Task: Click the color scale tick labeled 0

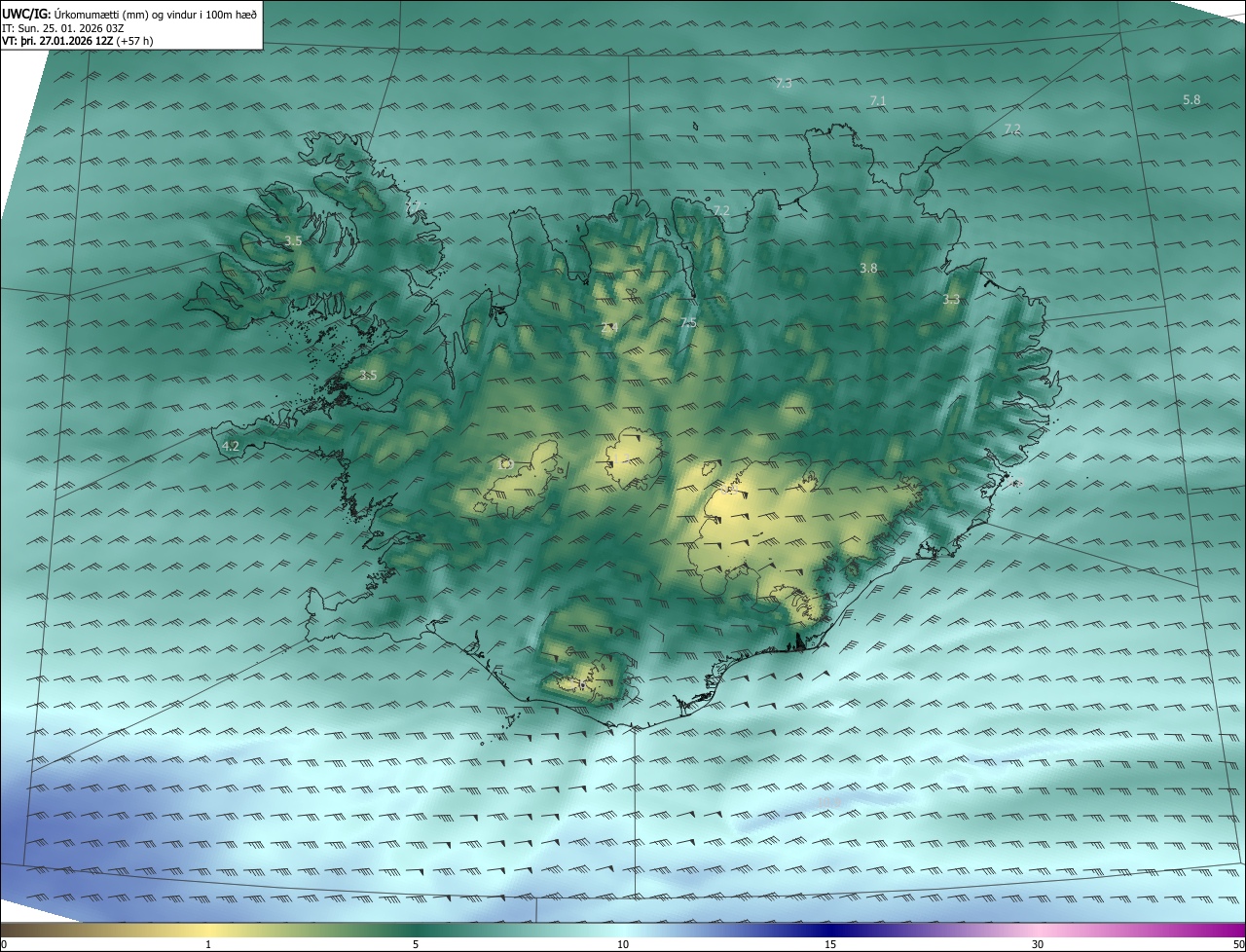Action: pos(3,944)
